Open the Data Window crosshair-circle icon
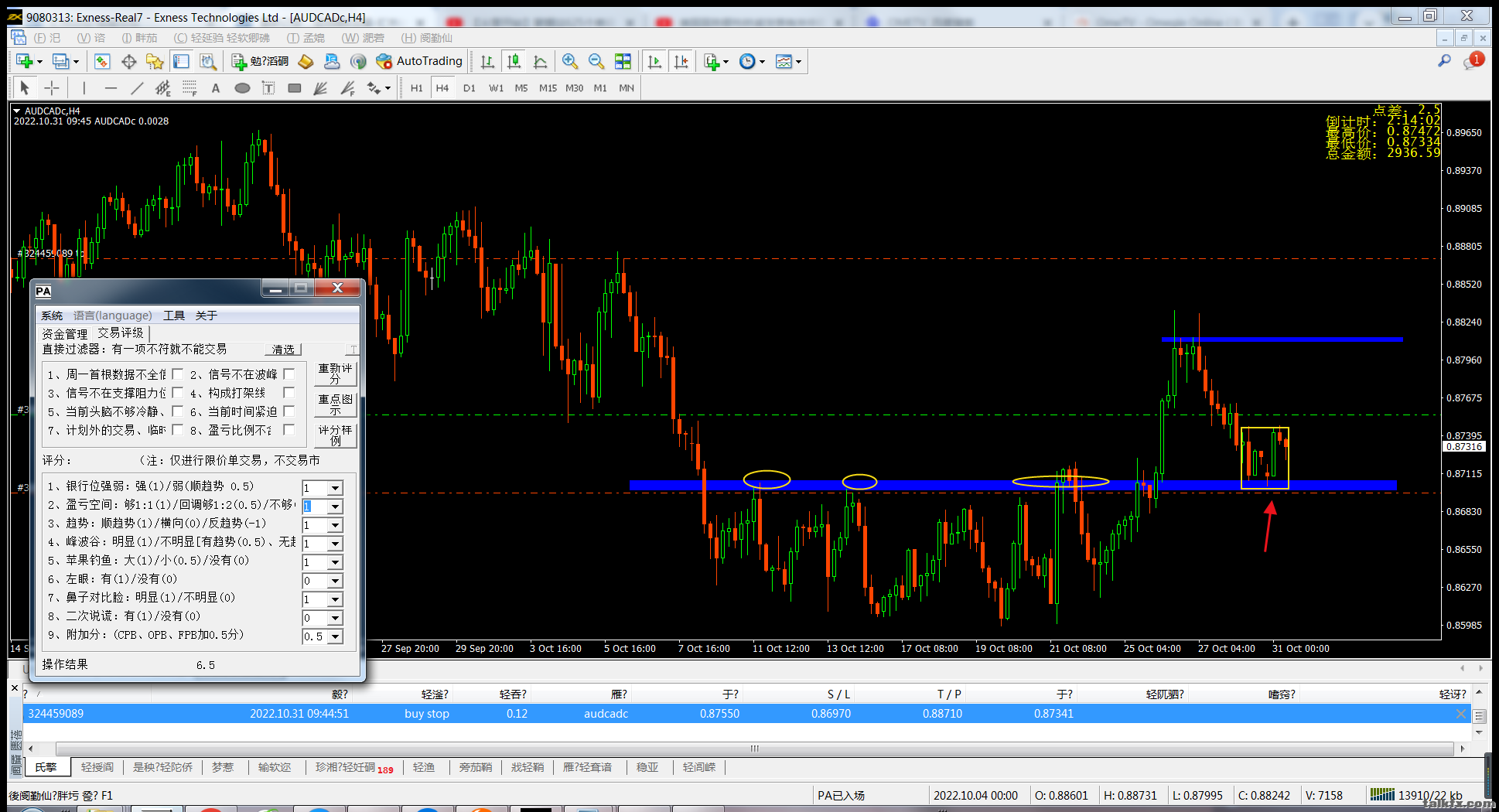This screenshot has width=1499, height=812. pos(129,61)
